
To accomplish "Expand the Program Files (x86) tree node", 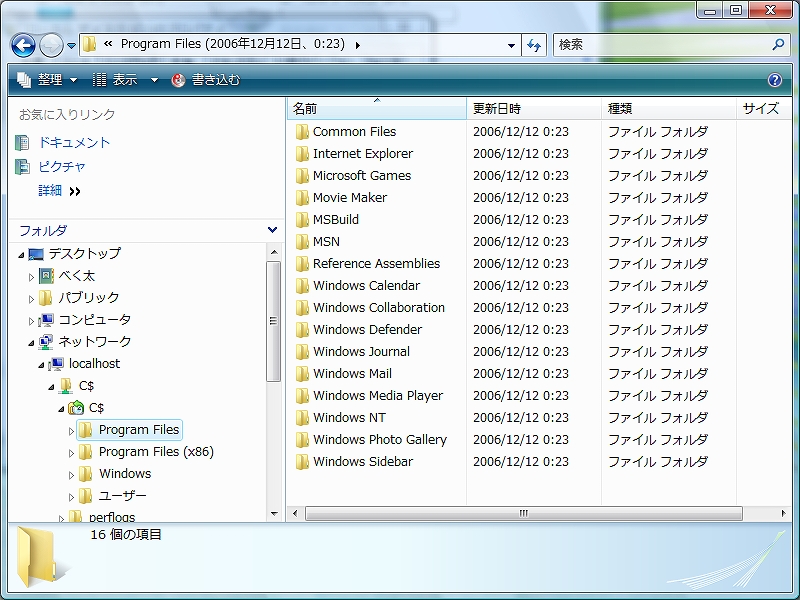I will click(x=72, y=453).
